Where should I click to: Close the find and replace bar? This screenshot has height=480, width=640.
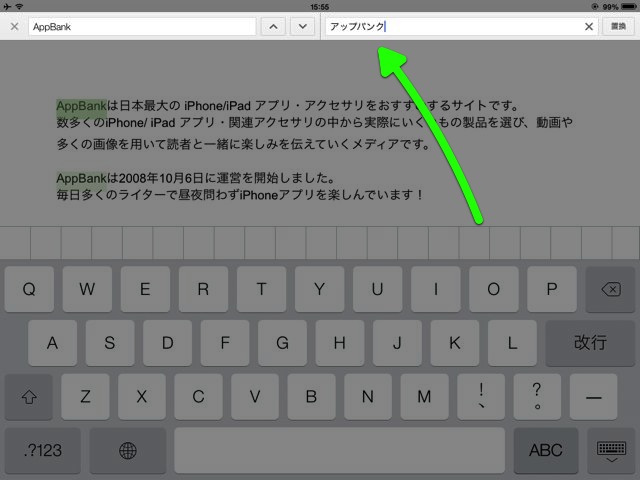14,27
